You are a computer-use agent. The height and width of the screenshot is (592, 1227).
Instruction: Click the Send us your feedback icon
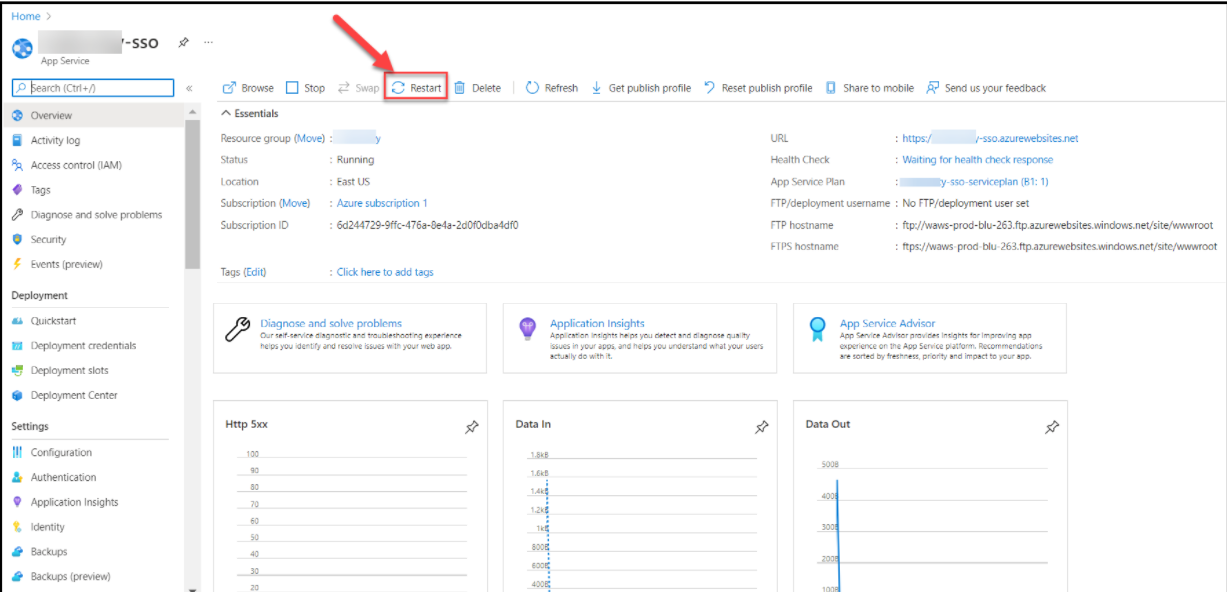point(933,88)
